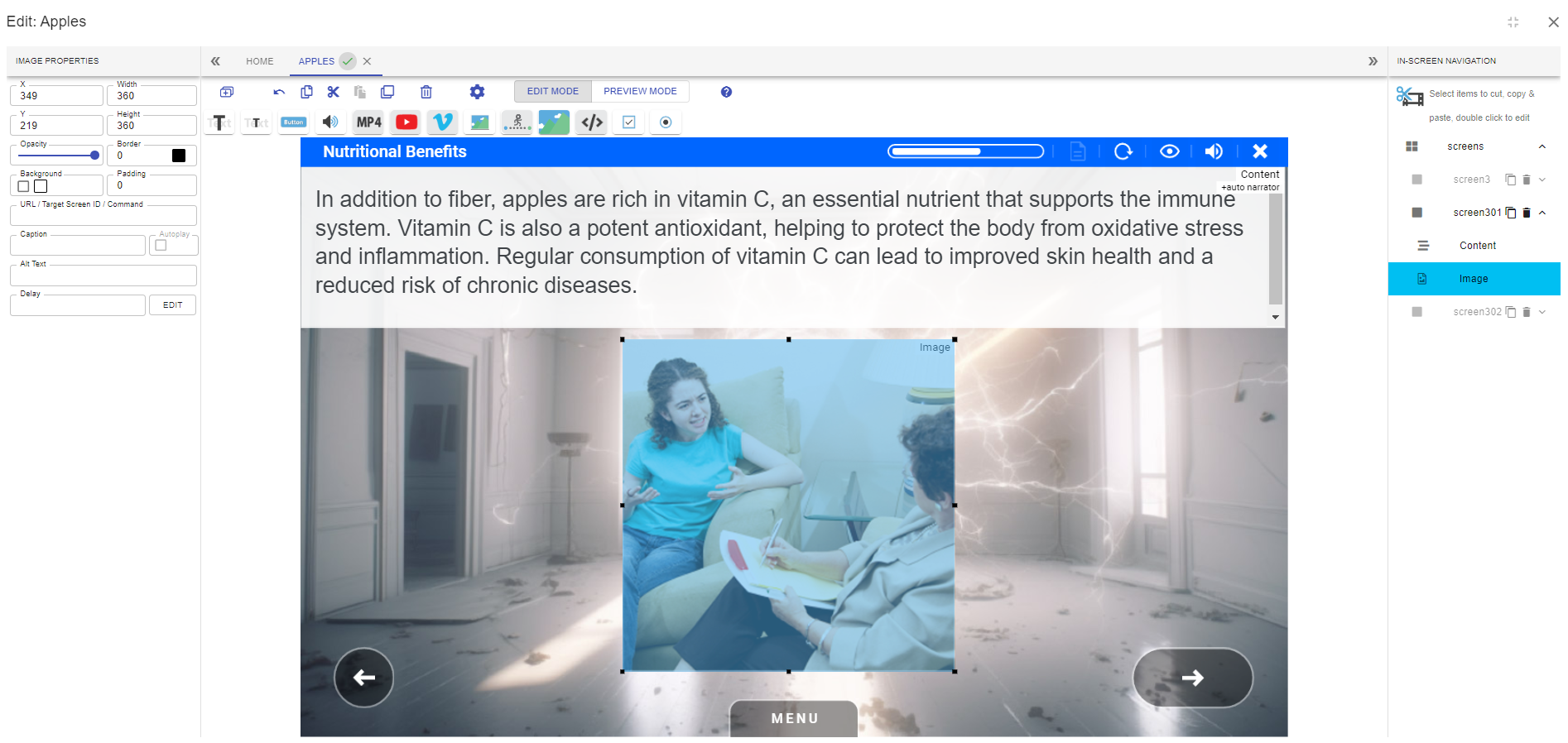Open help via the question mark icon
The image size is (1568, 743).
[726, 92]
